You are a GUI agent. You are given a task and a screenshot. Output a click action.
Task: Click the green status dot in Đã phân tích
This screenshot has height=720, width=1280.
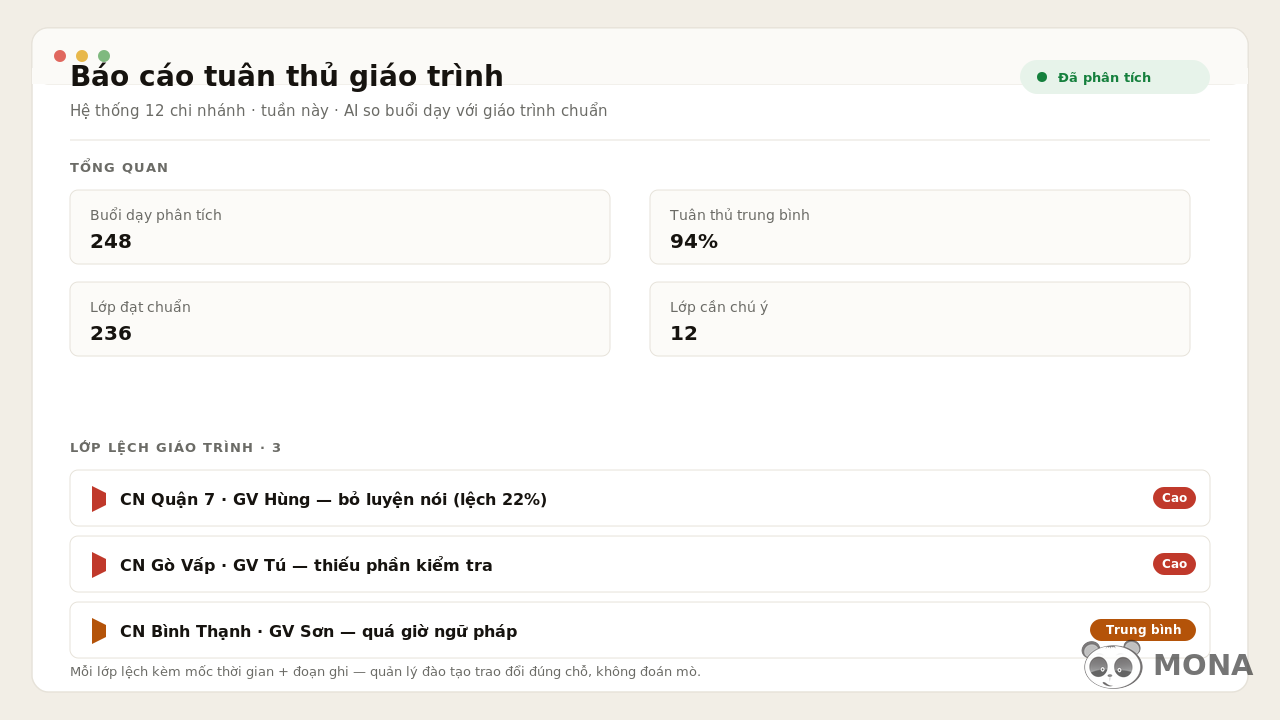(1042, 77)
